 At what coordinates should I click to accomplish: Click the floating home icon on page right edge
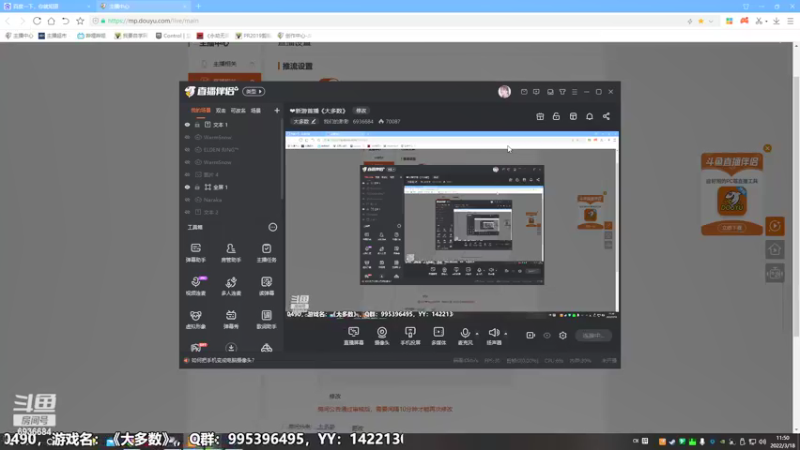tap(774, 249)
